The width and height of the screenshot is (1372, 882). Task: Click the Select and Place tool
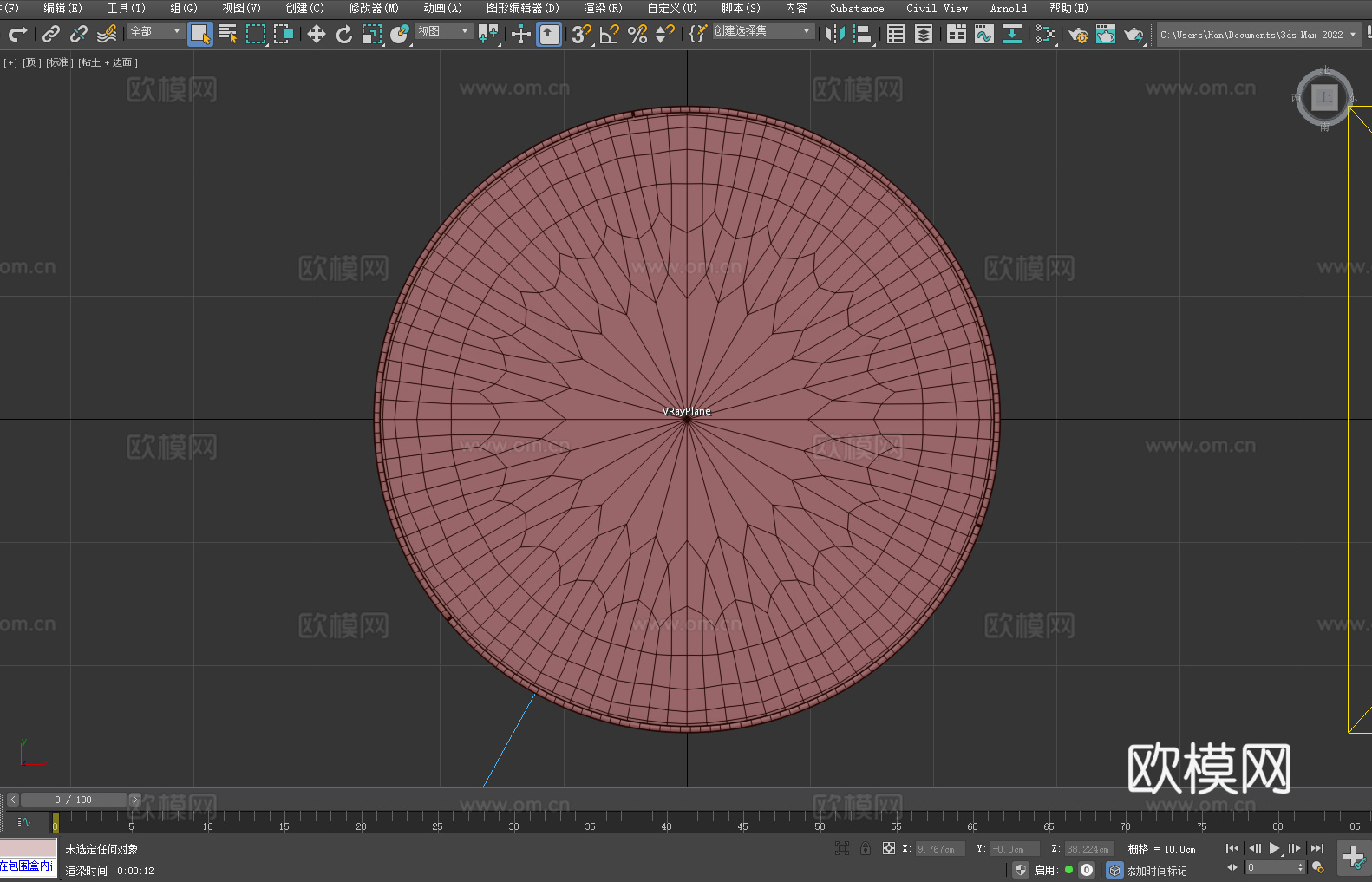[x=400, y=34]
